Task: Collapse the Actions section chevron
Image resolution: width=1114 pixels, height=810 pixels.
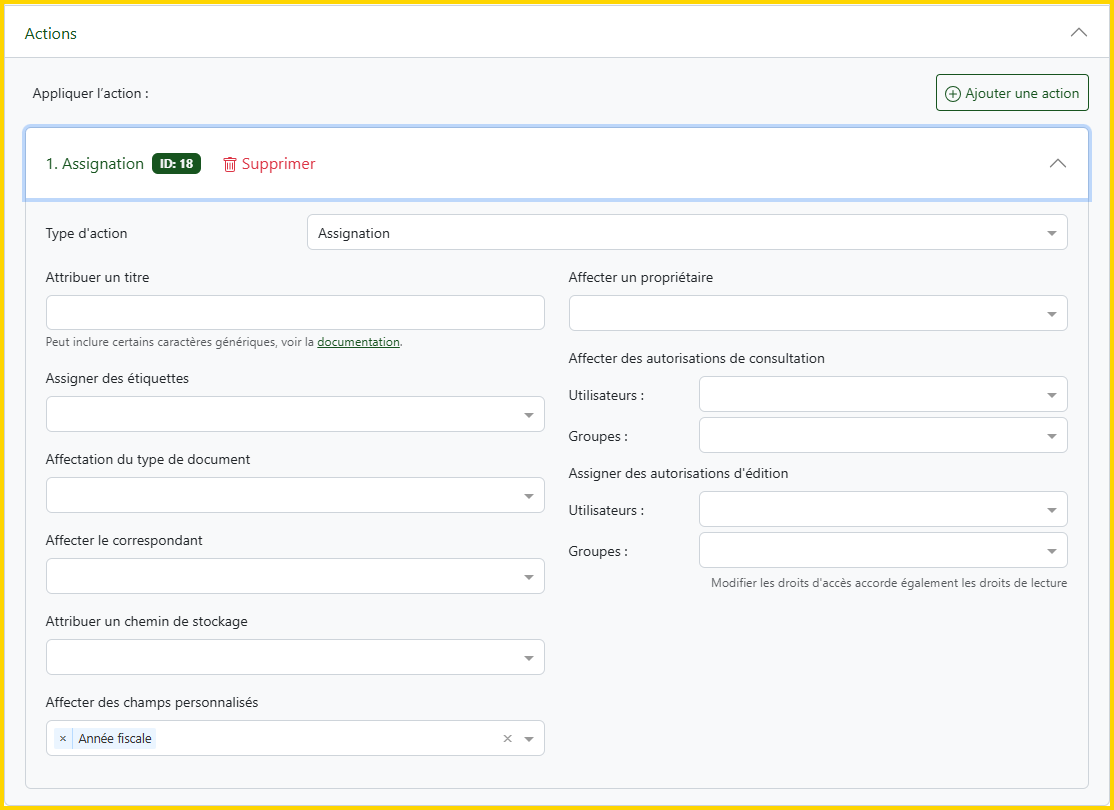Action: (x=1078, y=33)
